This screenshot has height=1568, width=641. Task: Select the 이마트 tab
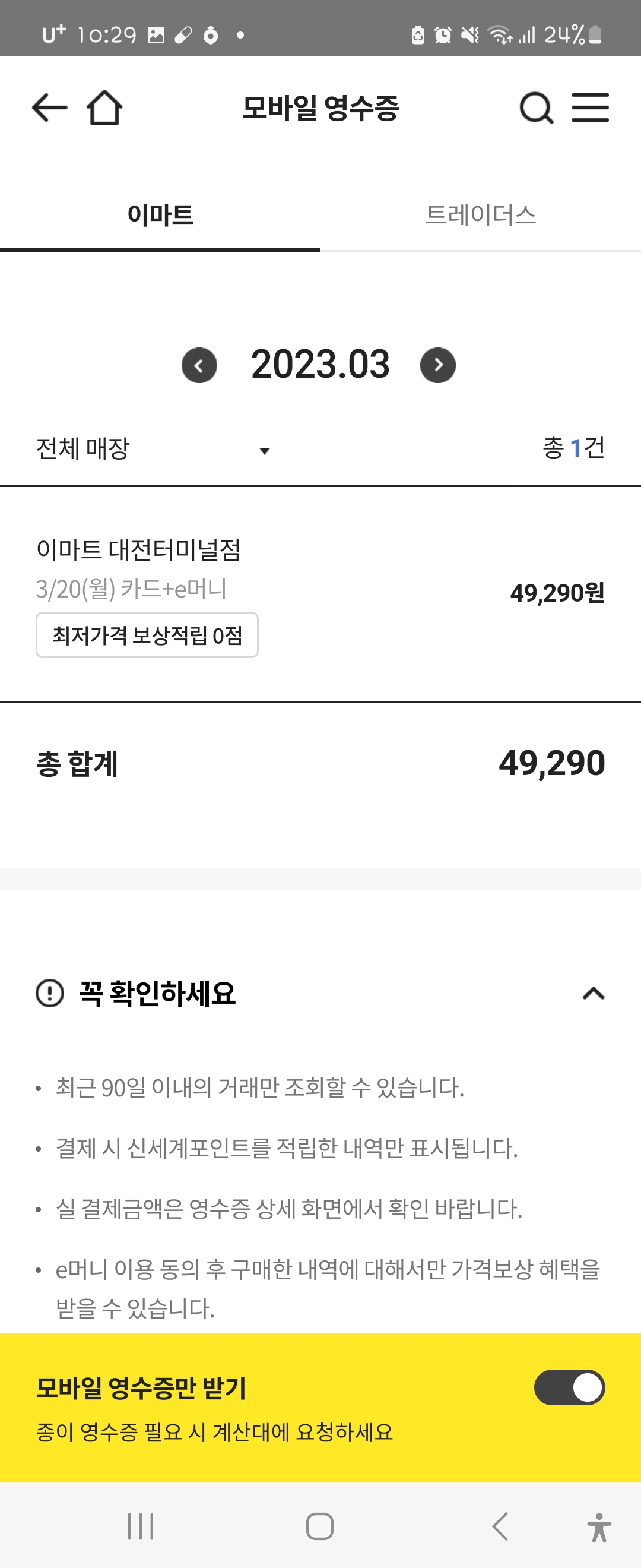point(160,215)
